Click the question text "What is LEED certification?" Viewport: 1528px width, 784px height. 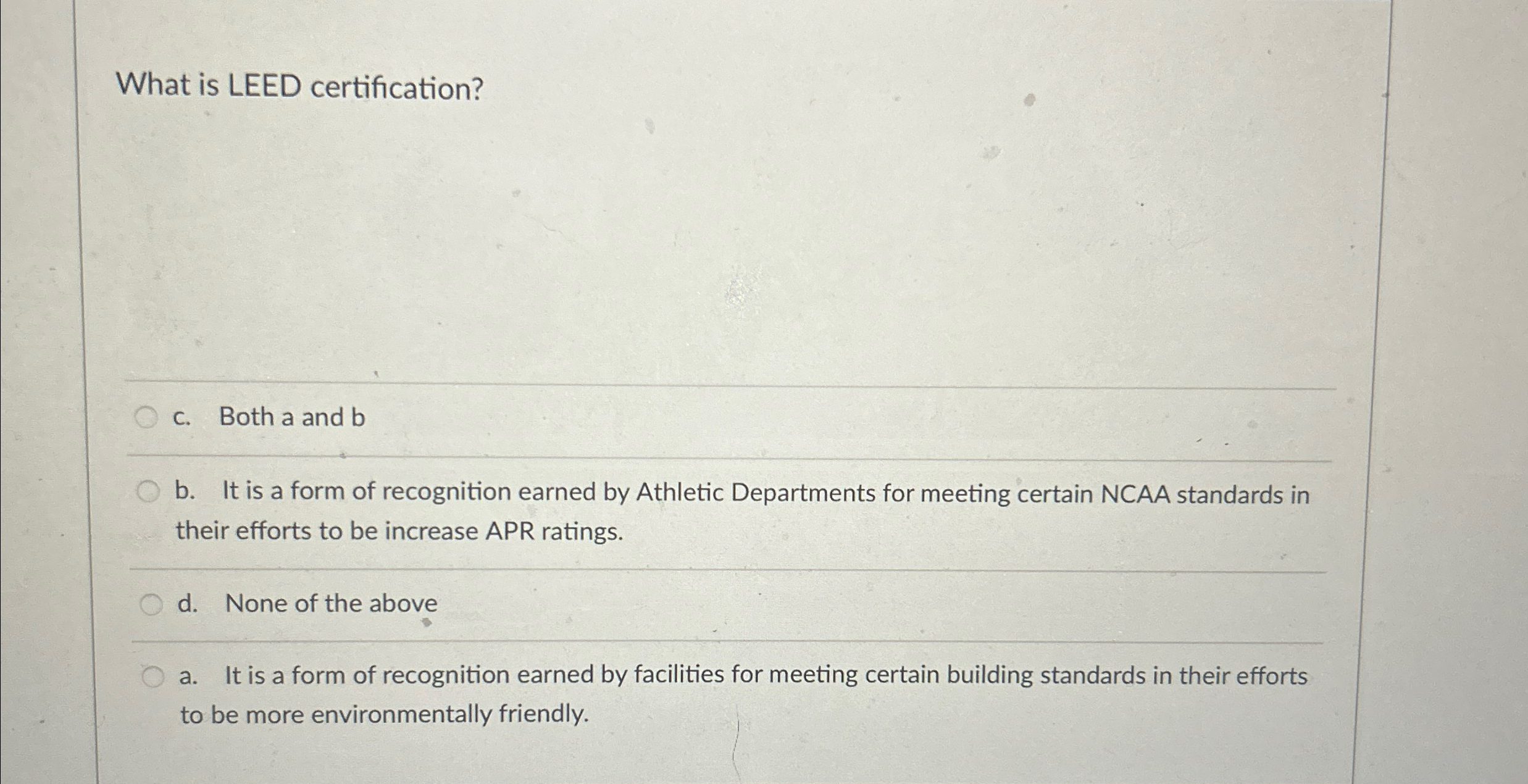tap(299, 86)
